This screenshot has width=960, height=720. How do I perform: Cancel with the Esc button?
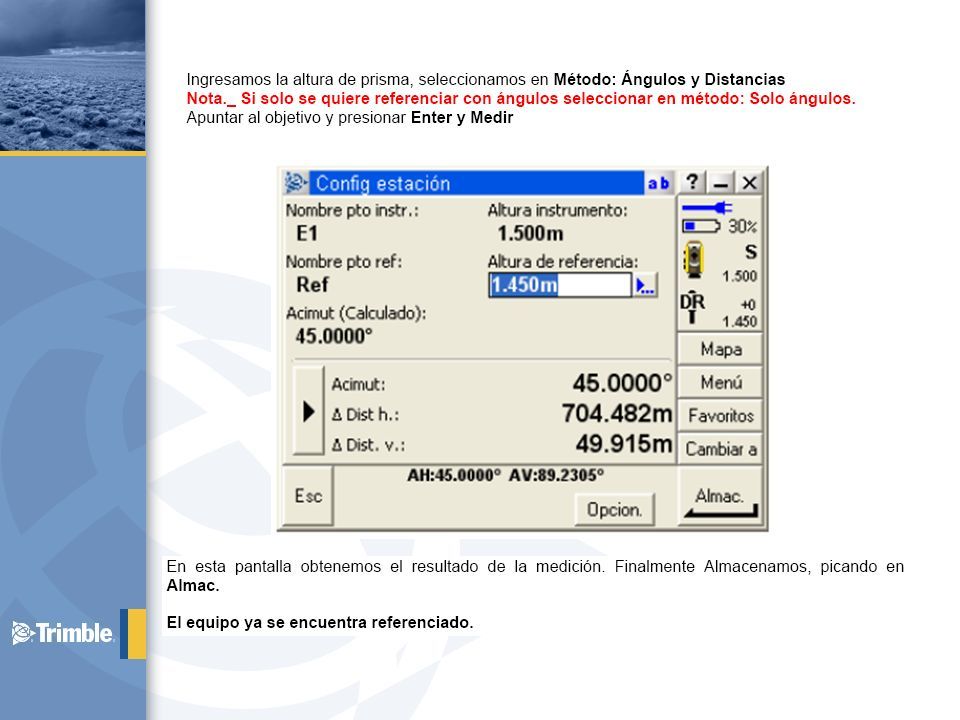click(308, 496)
